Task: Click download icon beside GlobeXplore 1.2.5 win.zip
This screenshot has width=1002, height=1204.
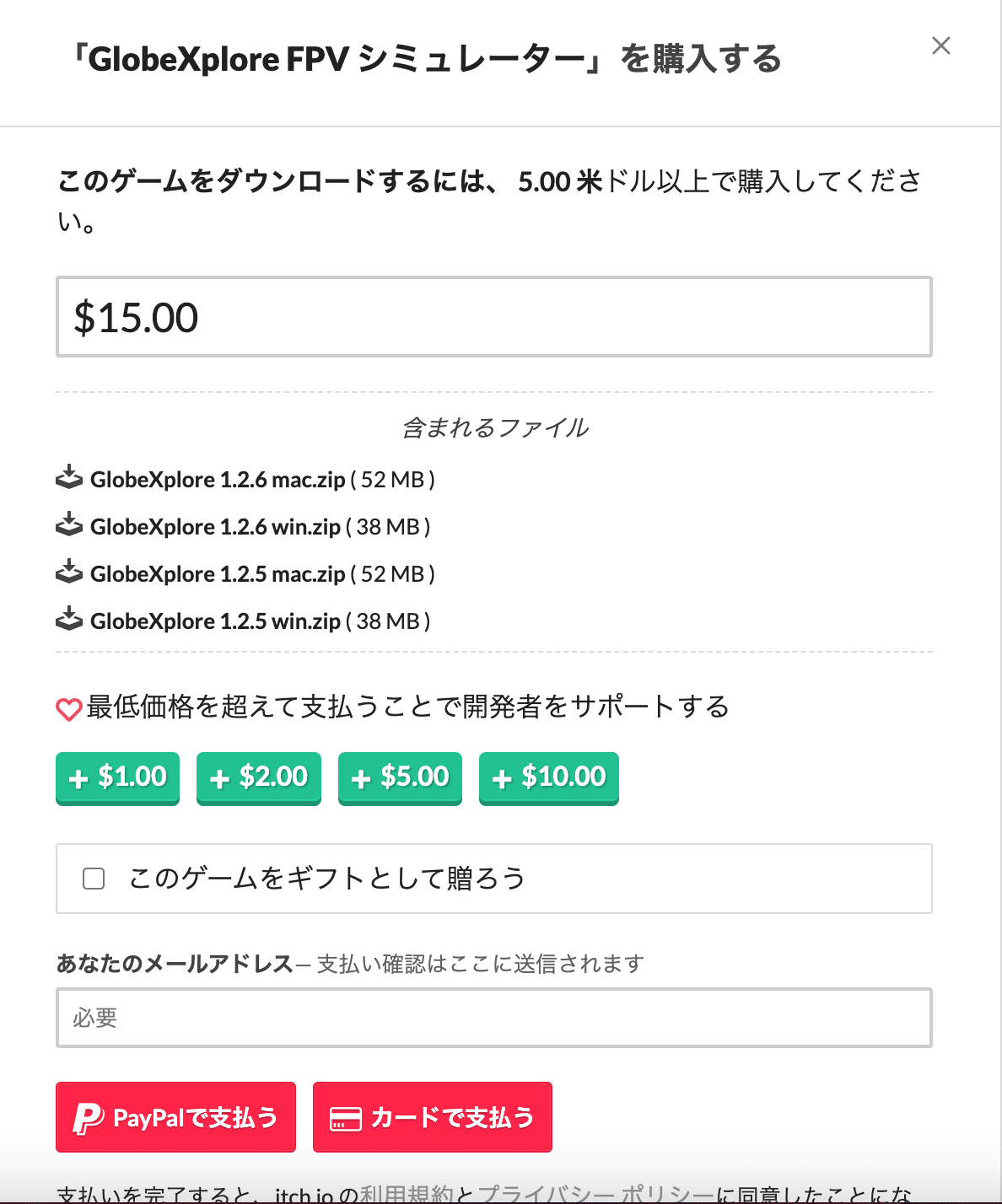Action: [x=69, y=619]
